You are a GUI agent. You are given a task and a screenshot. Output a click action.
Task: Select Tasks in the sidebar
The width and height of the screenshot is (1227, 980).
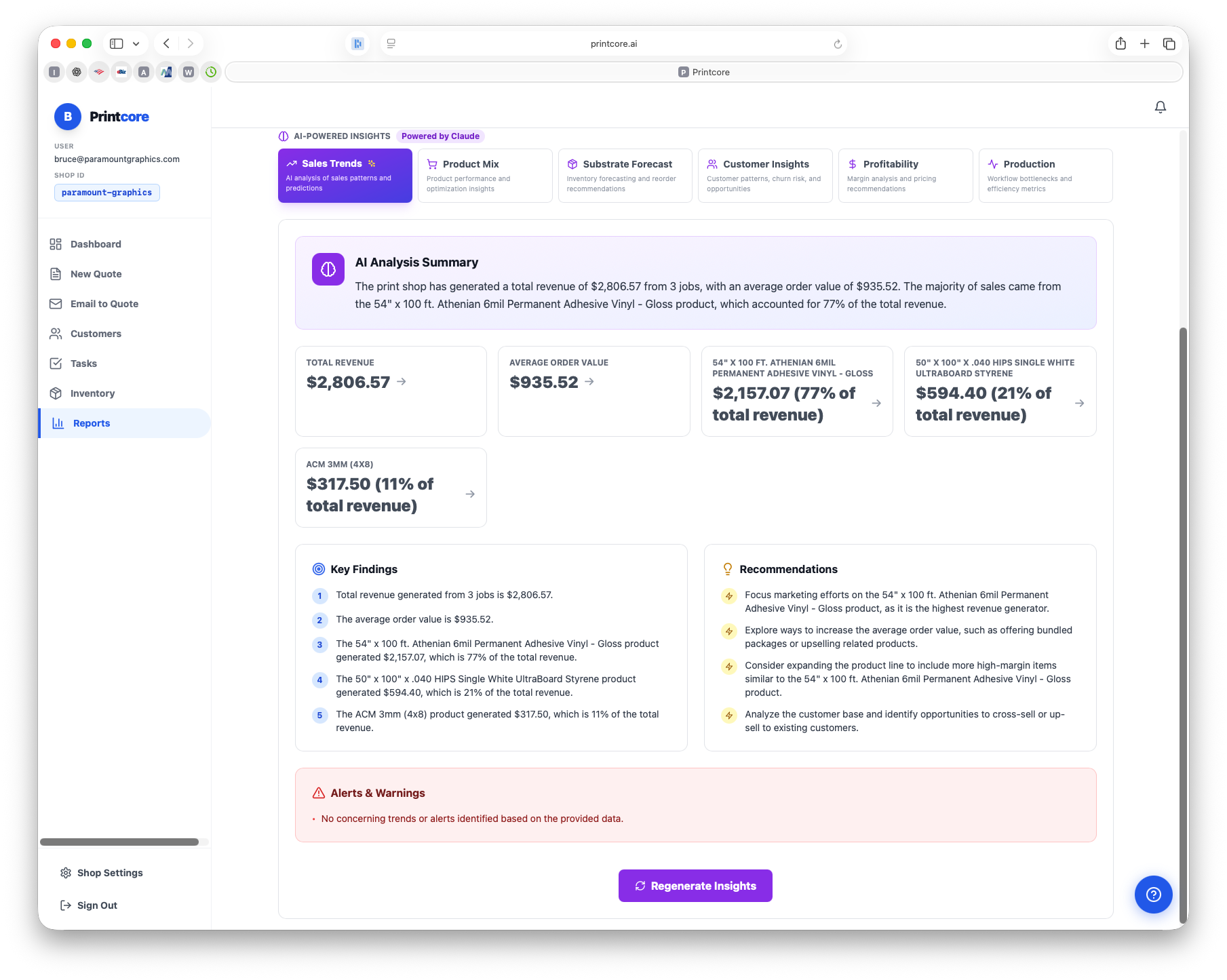pyautogui.click(x=83, y=364)
